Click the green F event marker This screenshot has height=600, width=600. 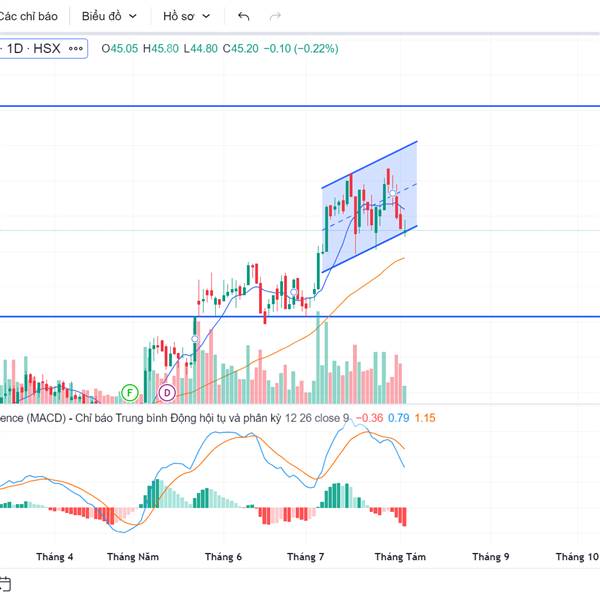(x=130, y=392)
